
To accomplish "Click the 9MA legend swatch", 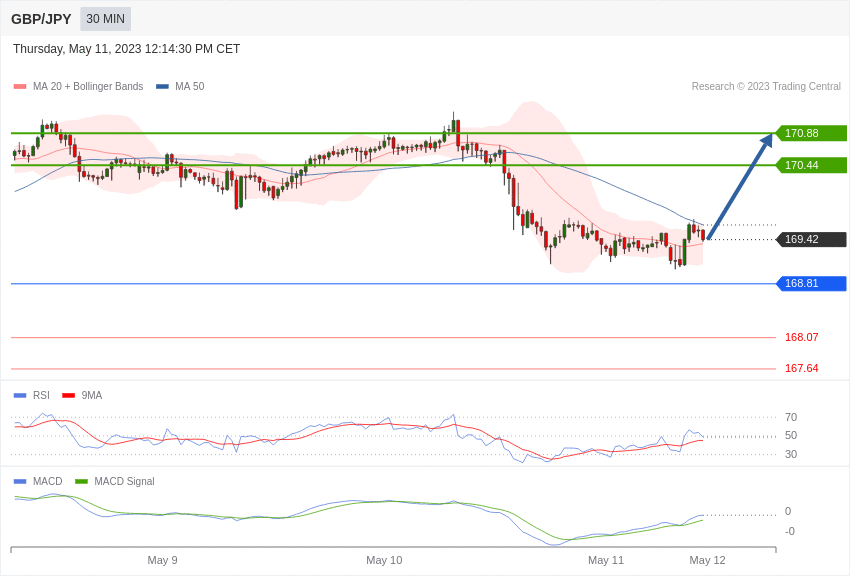I will 69,396.
